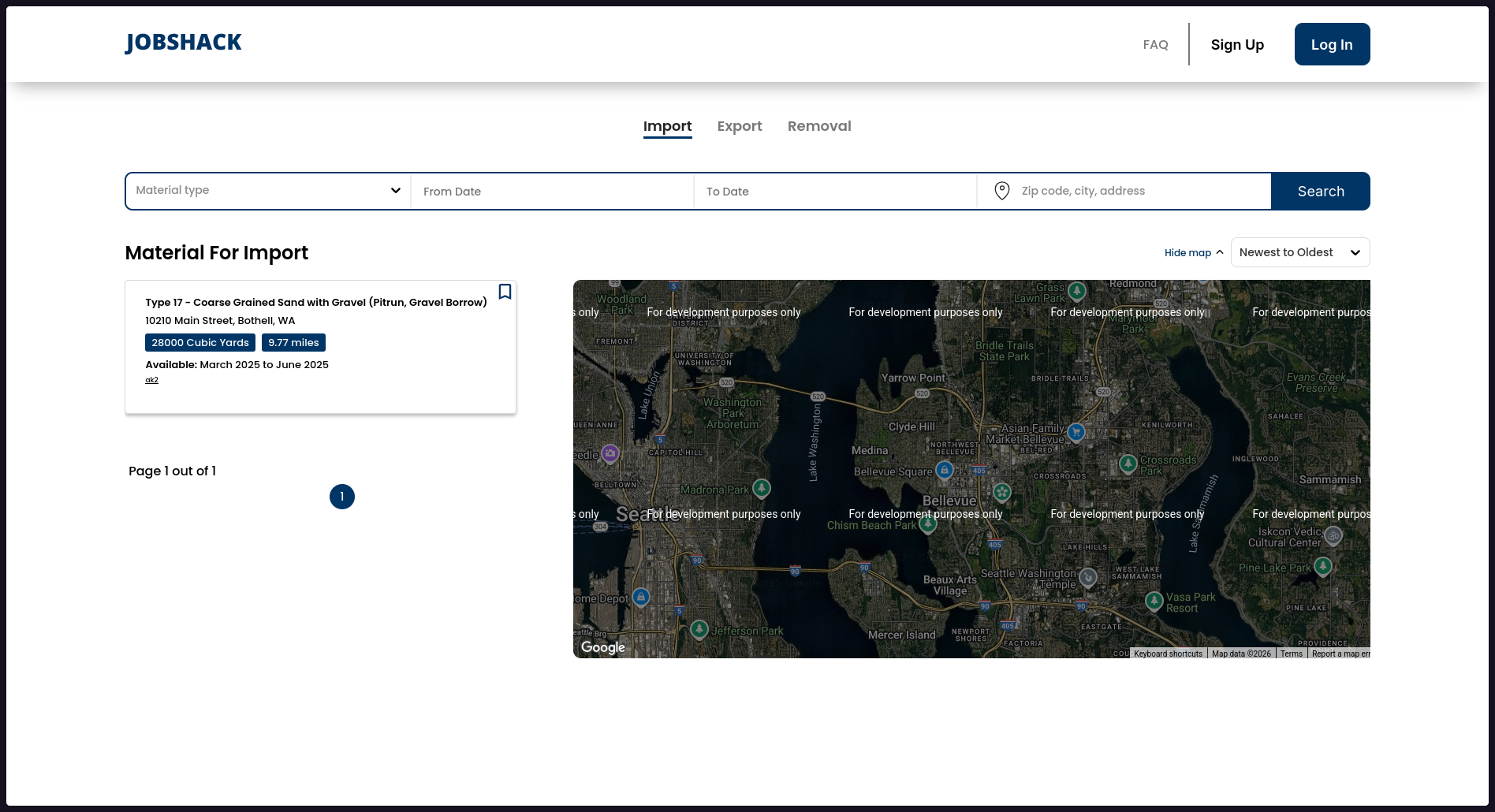The width and height of the screenshot is (1495, 812).
Task: Click the From Date field
Action: 552,192
